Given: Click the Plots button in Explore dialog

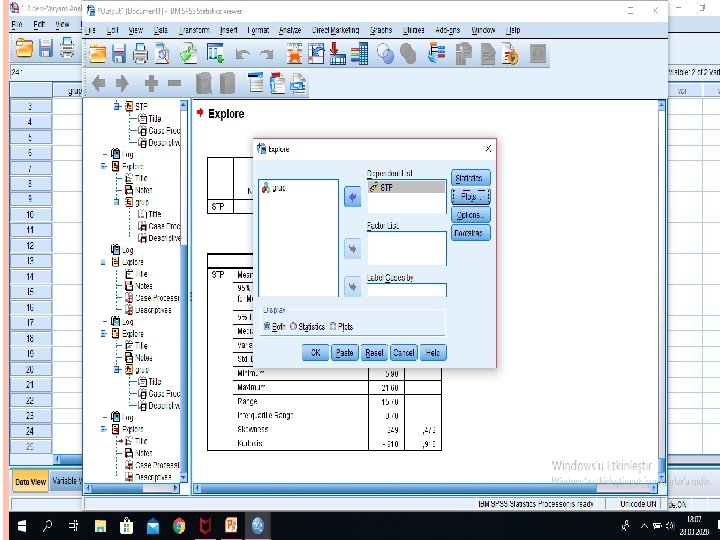Looking at the screenshot, I should coord(470,196).
